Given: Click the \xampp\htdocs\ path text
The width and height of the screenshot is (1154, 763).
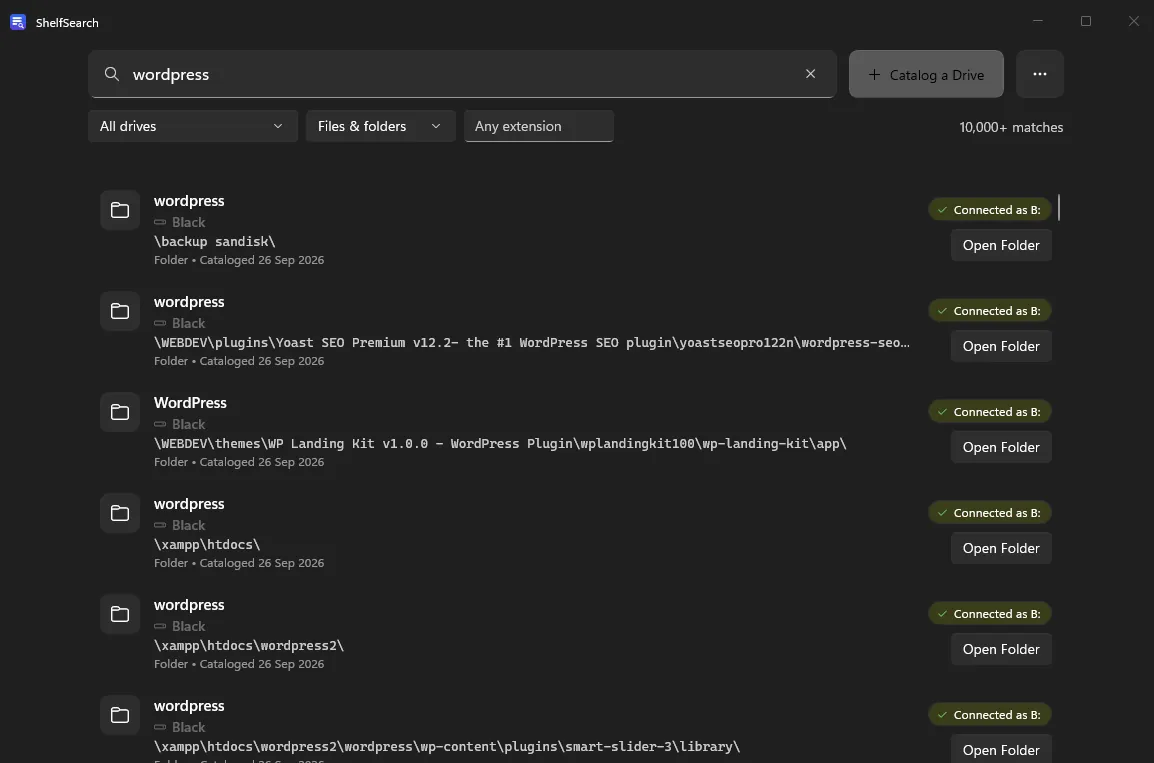Looking at the screenshot, I should pos(207,544).
